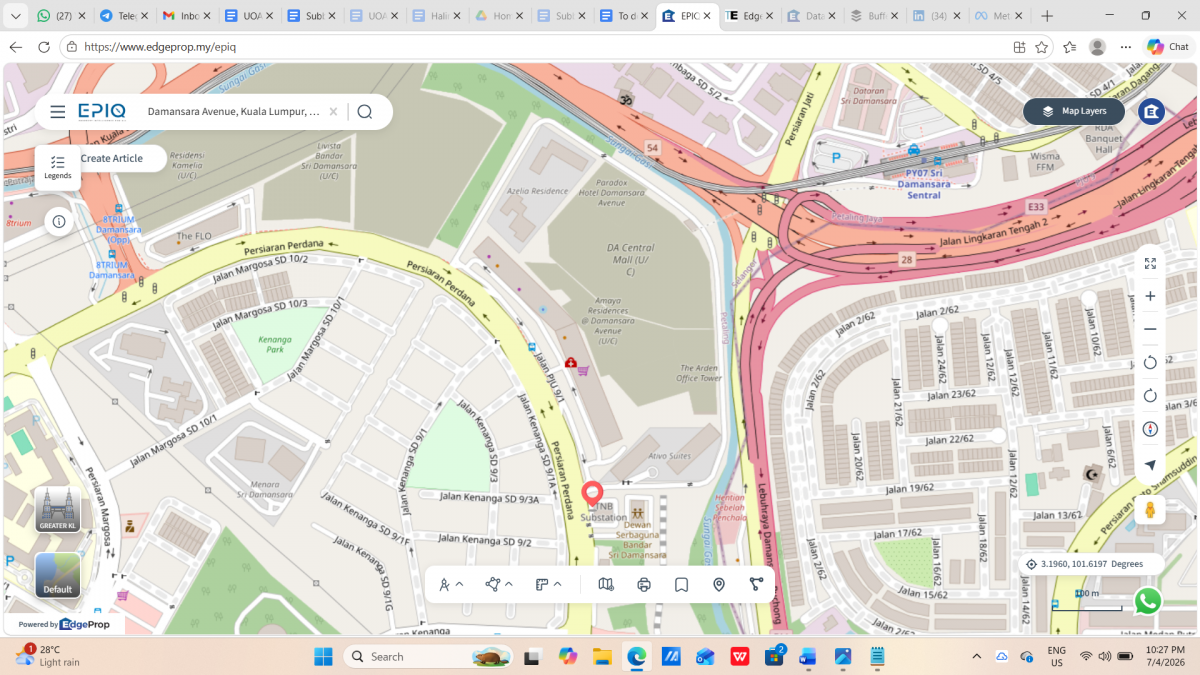1200x675 pixels.
Task: Click the bookmark icon in bottom toolbar
Action: [681, 585]
